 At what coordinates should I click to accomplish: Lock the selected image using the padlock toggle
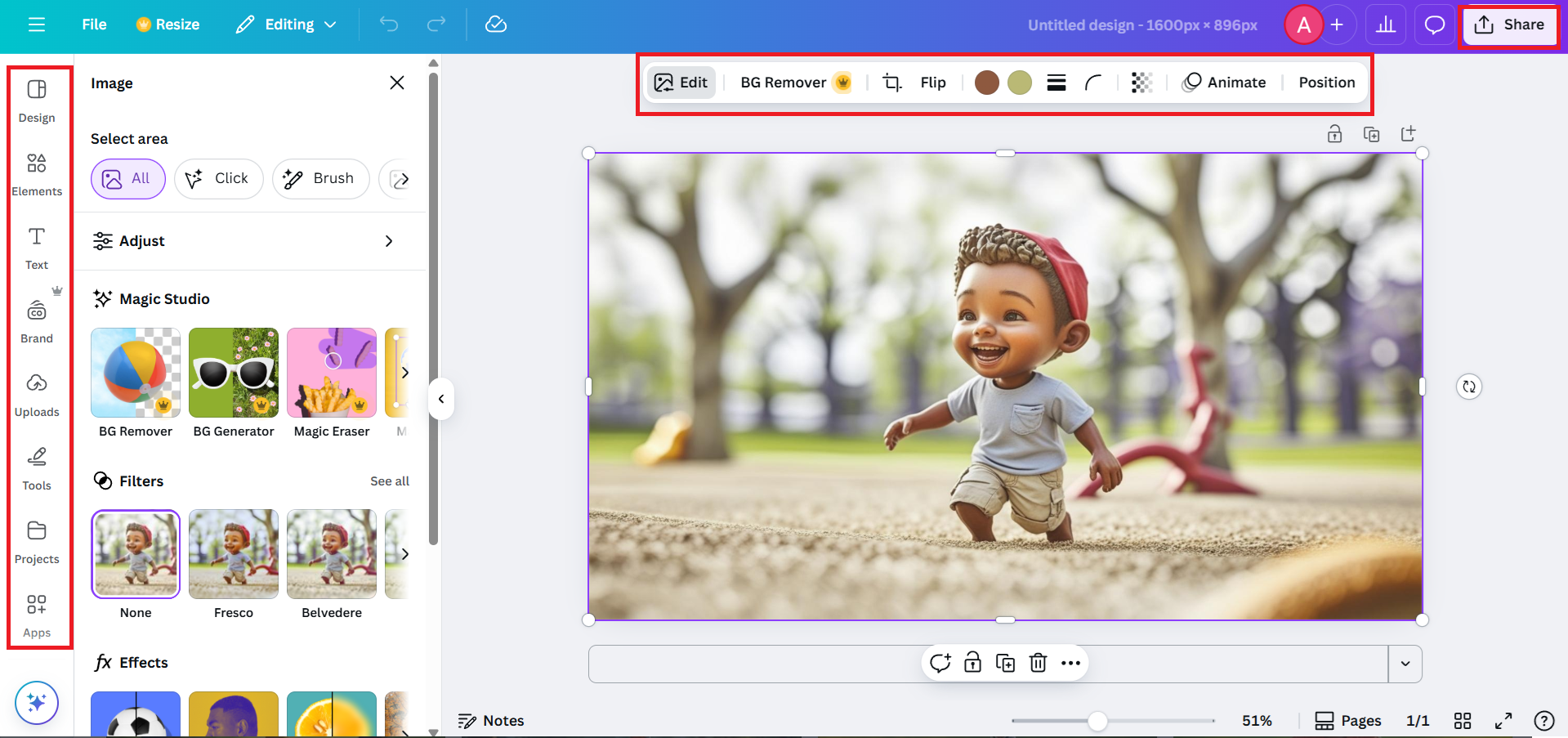pyautogui.click(x=972, y=663)
